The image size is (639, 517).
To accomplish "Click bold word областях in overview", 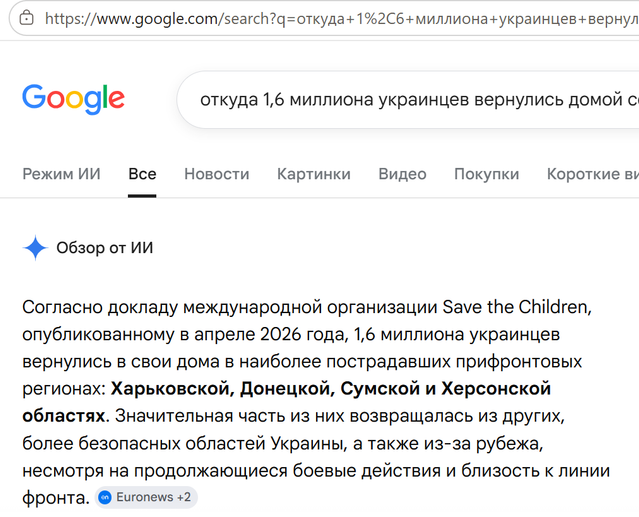I will point(64,416).
